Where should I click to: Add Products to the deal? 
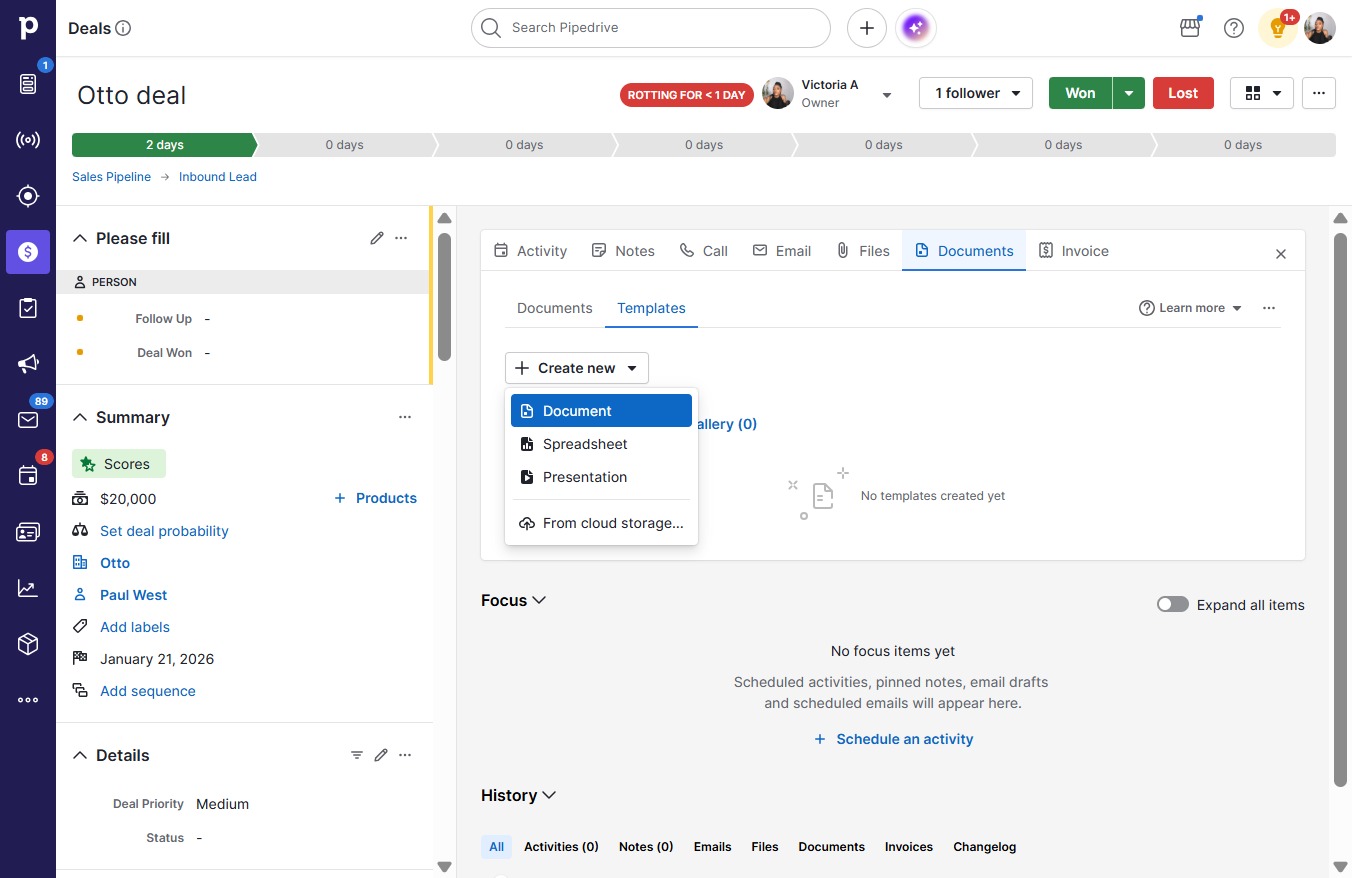click(x=375, y=498)
